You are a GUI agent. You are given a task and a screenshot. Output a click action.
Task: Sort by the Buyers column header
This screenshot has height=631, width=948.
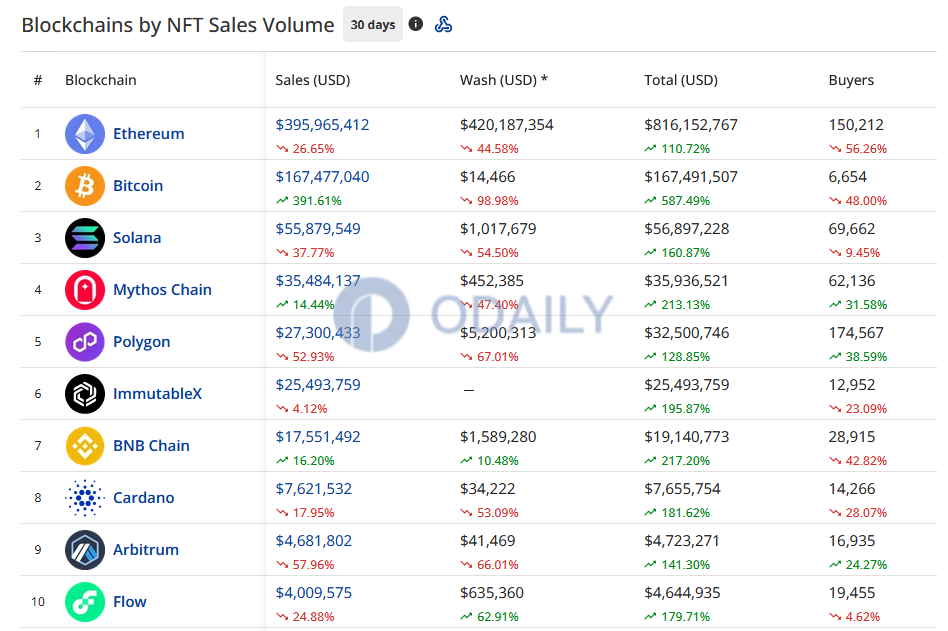[x=851, y=80]
